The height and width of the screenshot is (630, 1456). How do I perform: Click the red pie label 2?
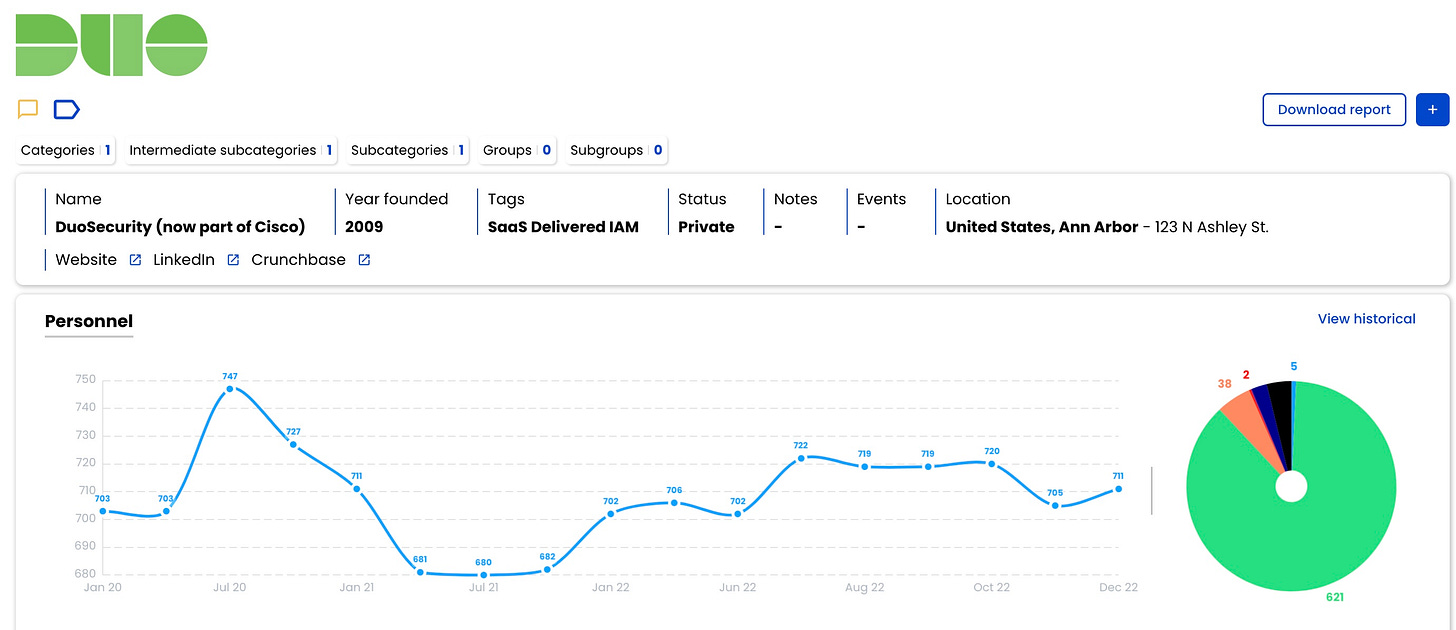pyautogui.click(x=1246, y=375)
